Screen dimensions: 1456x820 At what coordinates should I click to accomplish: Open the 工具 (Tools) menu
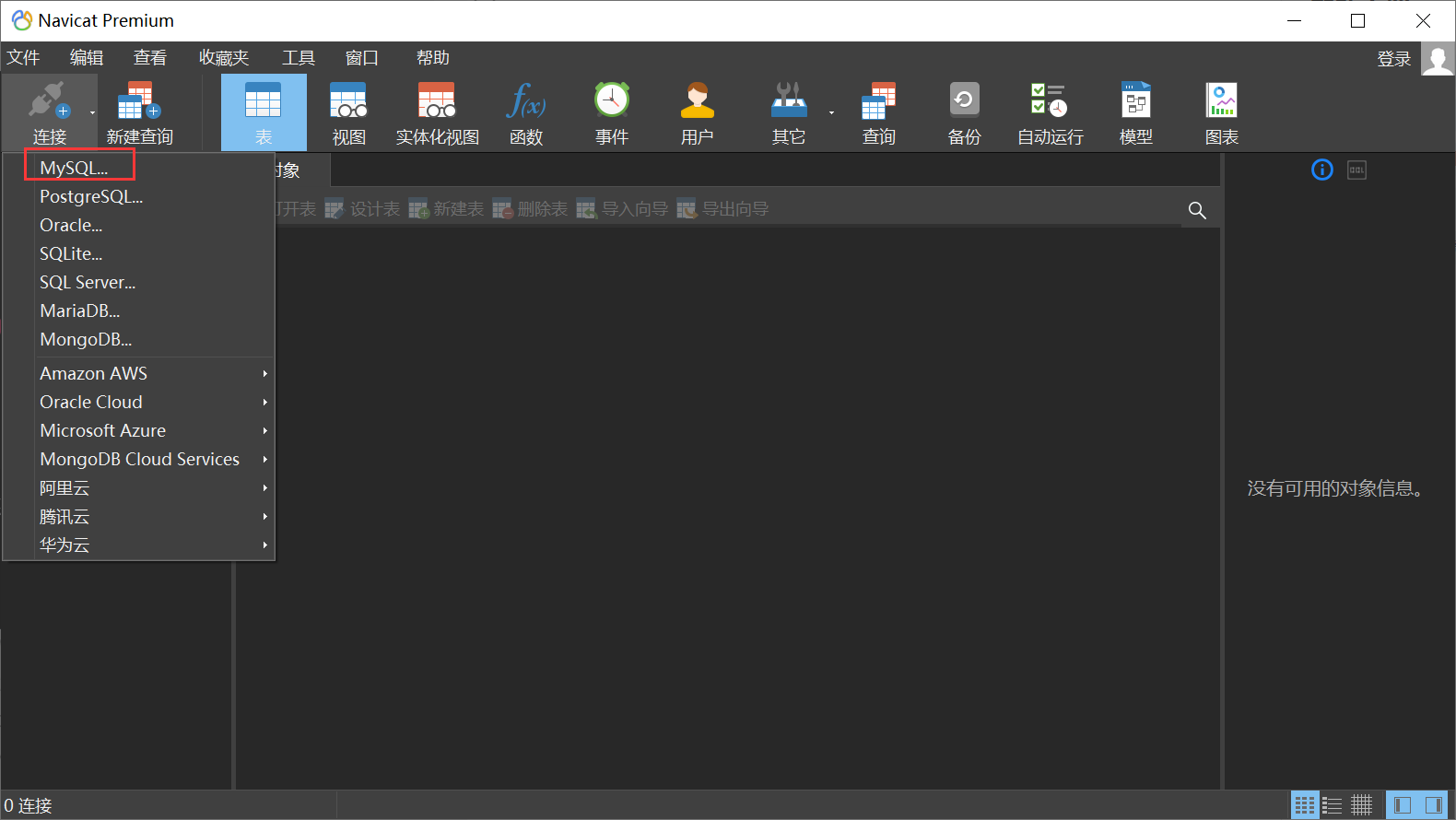[299, 58]
